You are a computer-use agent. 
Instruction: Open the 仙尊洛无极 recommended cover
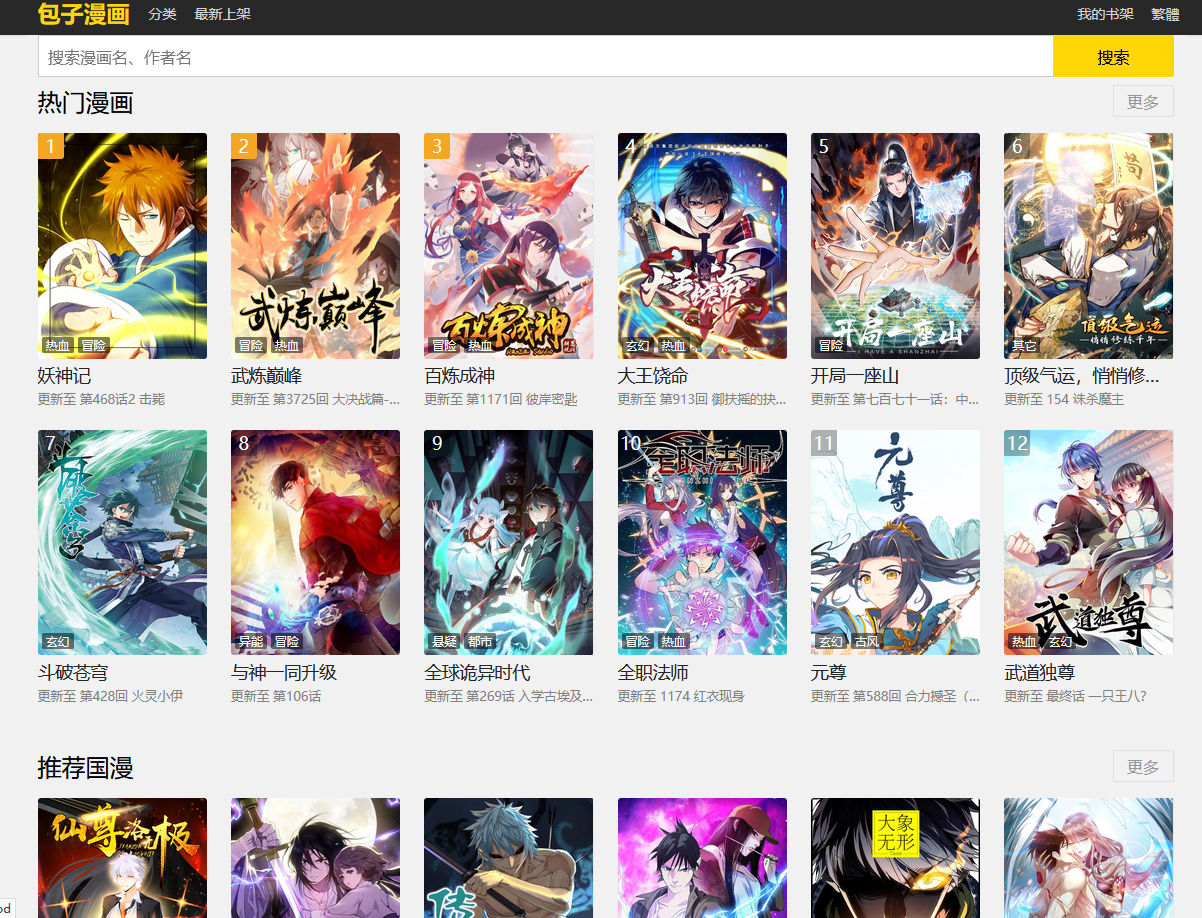(122, 858)
